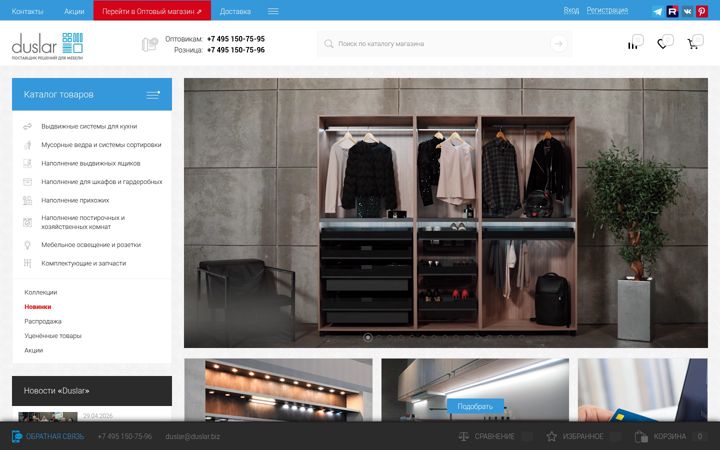Open Выдвижные системы для кухни category
The width and height of the screenshot is (720, 450).
[89, 126]
